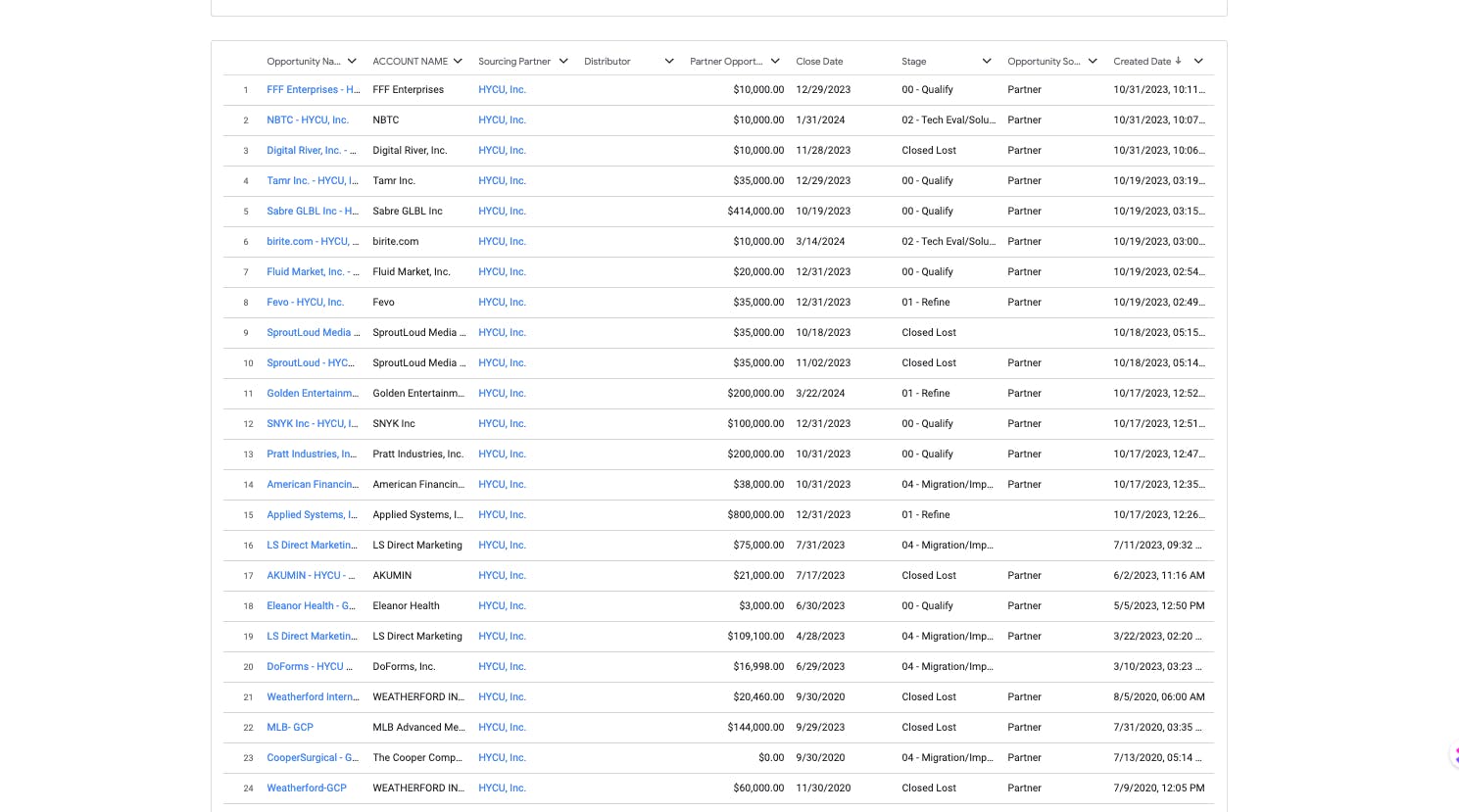Open SproutLoud - HYC... opportunity in row 10
The image size is (1459, 812).
pos(311,362)
